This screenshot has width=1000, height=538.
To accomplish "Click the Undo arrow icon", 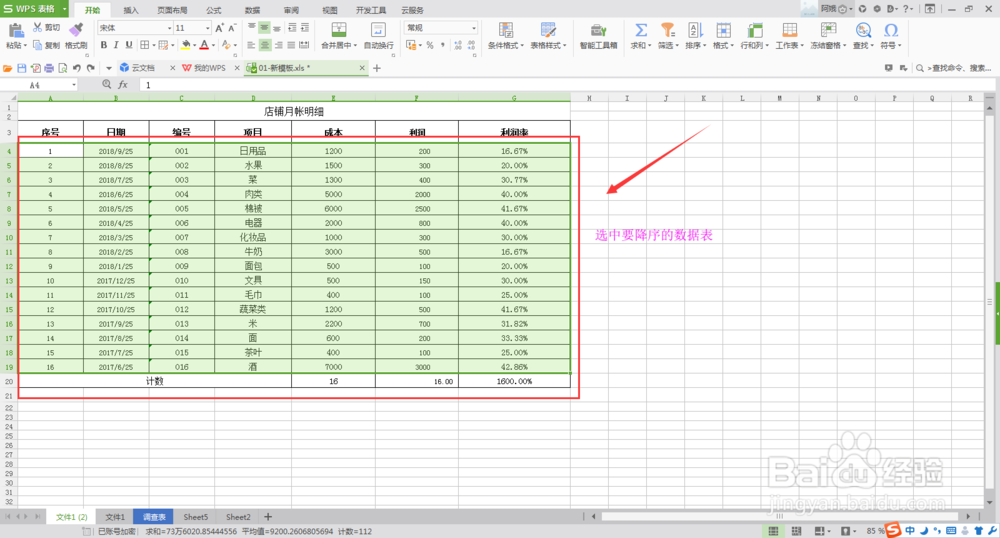I will [77, 68].
